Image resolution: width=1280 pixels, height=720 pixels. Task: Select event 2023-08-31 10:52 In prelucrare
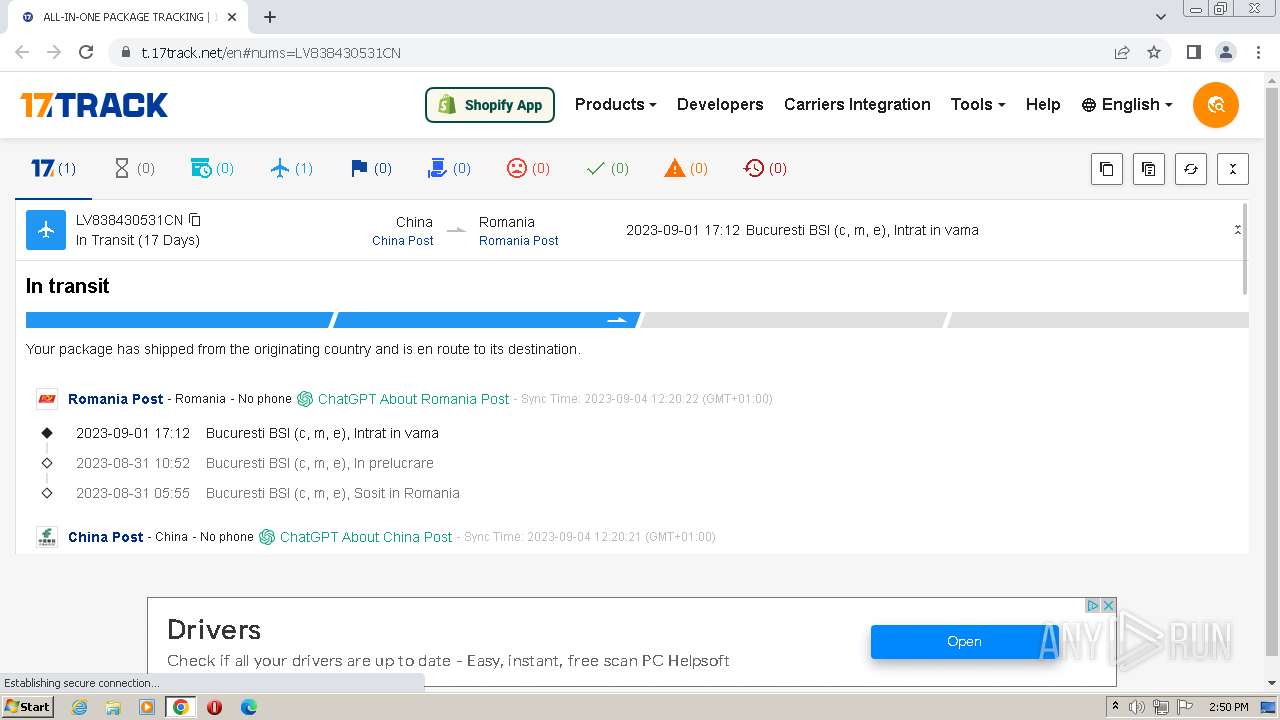(x=255, y=463)
